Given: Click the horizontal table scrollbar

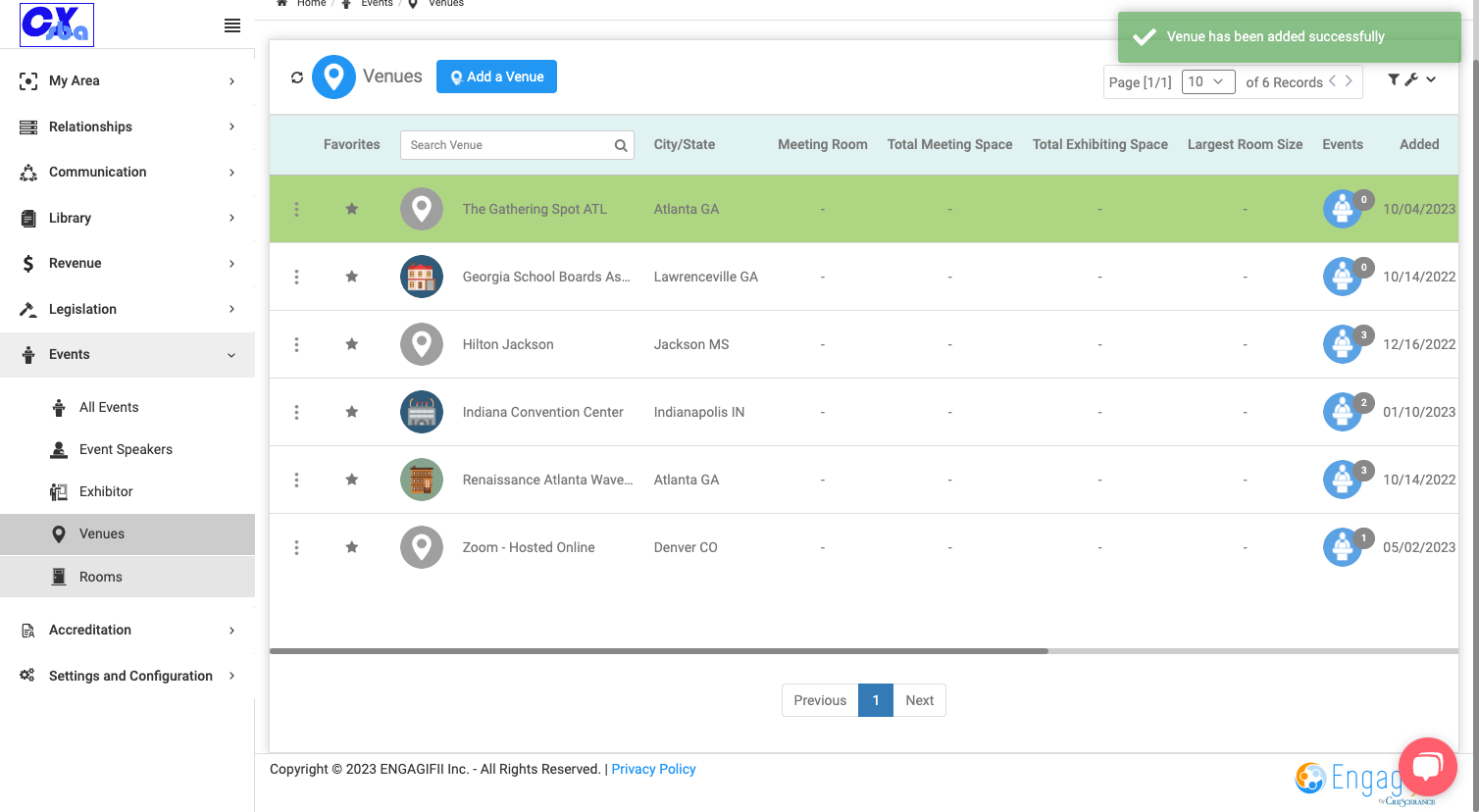Looking at the screenshot, I should [x=659, y=650].
